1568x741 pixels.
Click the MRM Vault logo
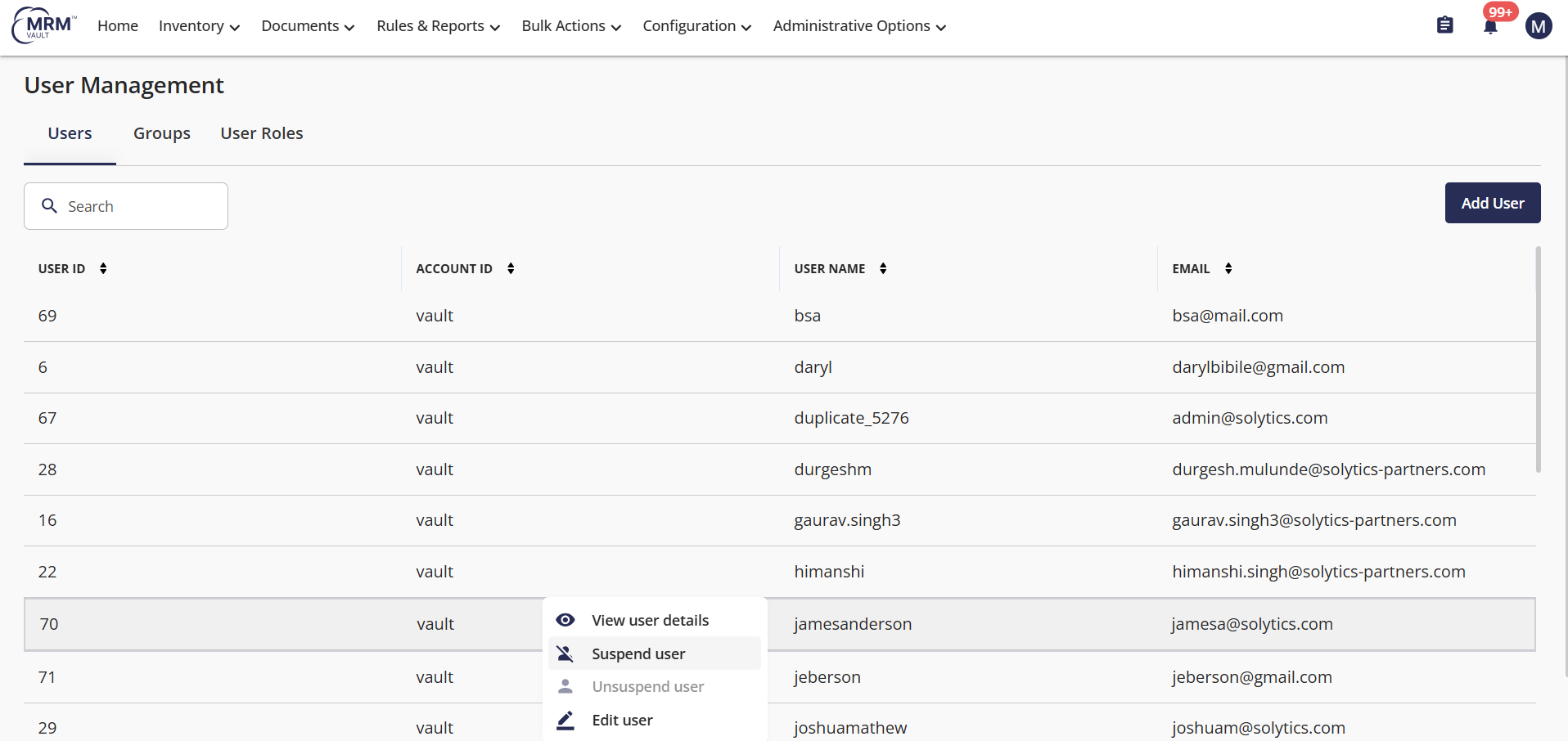tap(44, 25)
